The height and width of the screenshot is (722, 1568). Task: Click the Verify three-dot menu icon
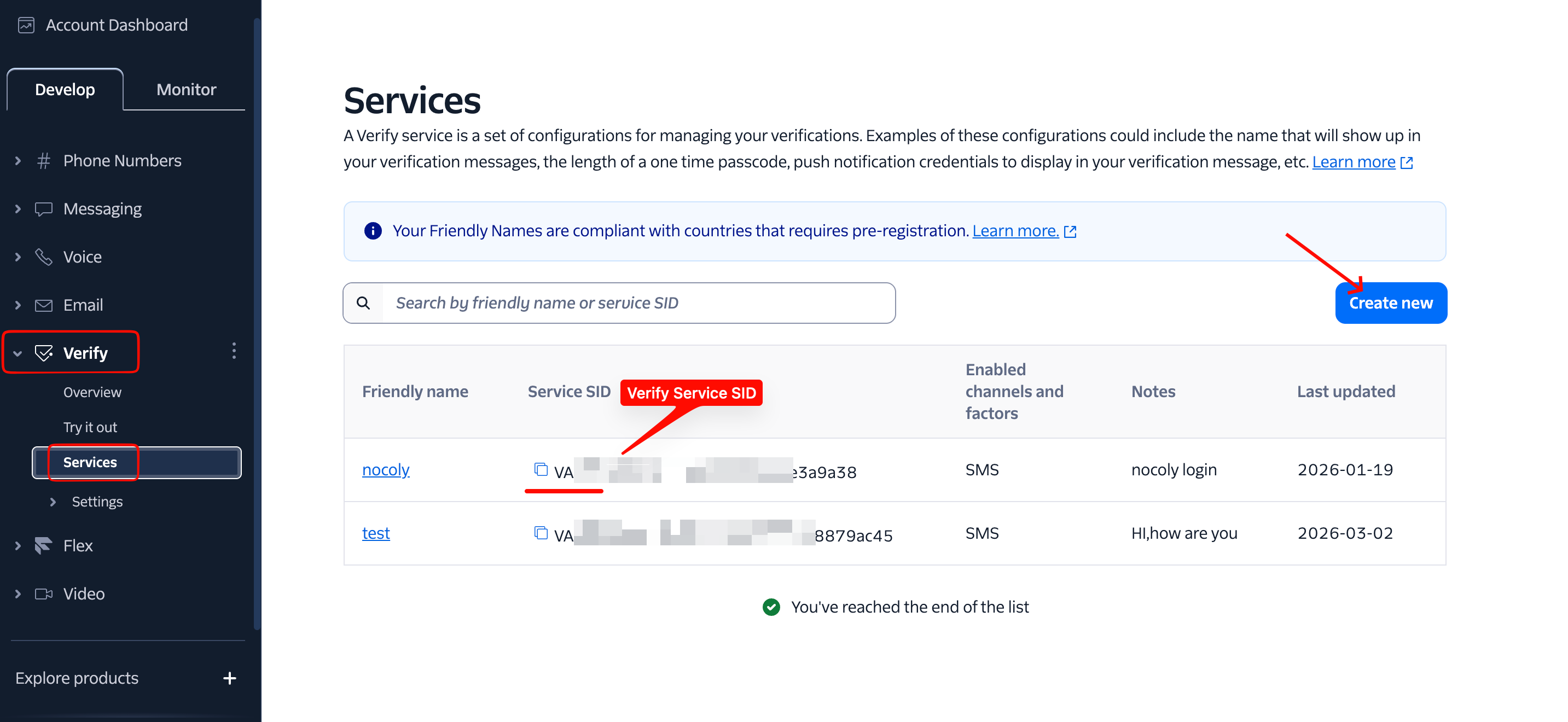234,351
